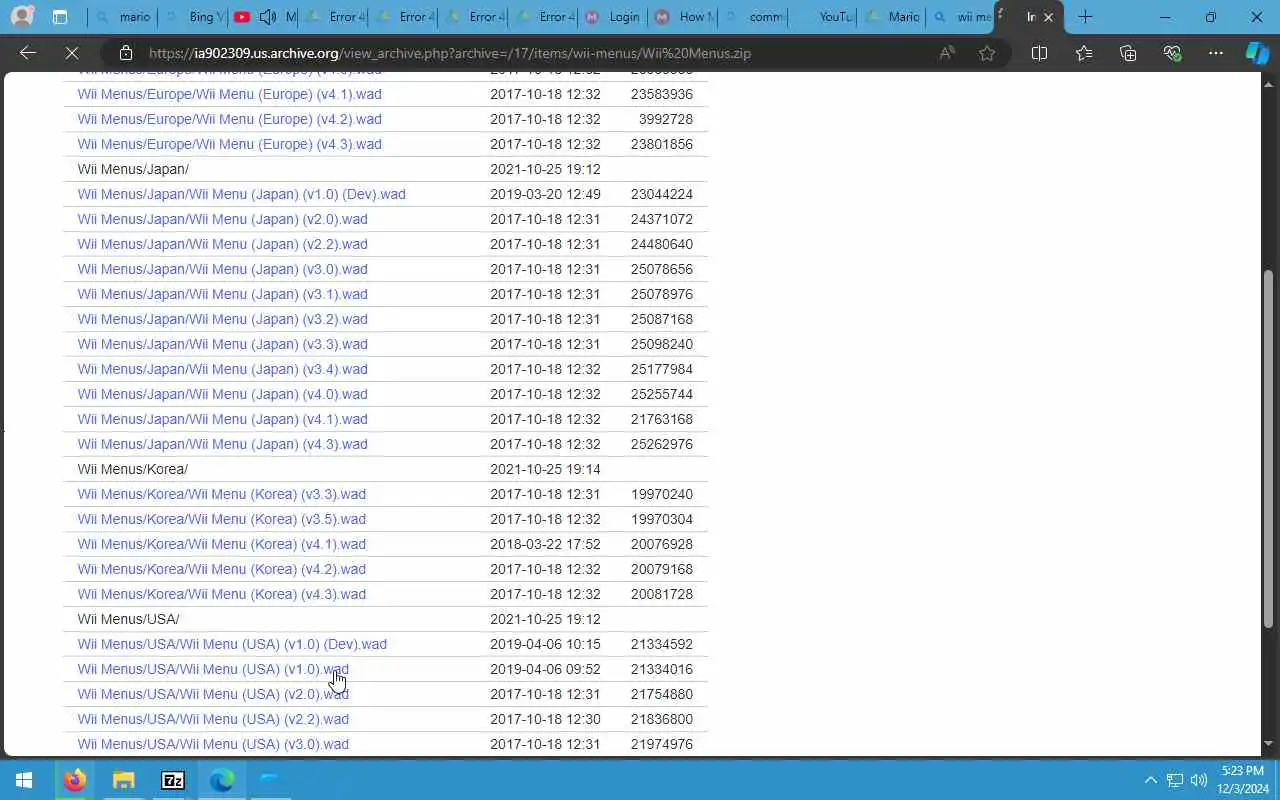Open the split screen view icon
Image resolution: width=1280 pixels, height=800 pixels.
1039,53
